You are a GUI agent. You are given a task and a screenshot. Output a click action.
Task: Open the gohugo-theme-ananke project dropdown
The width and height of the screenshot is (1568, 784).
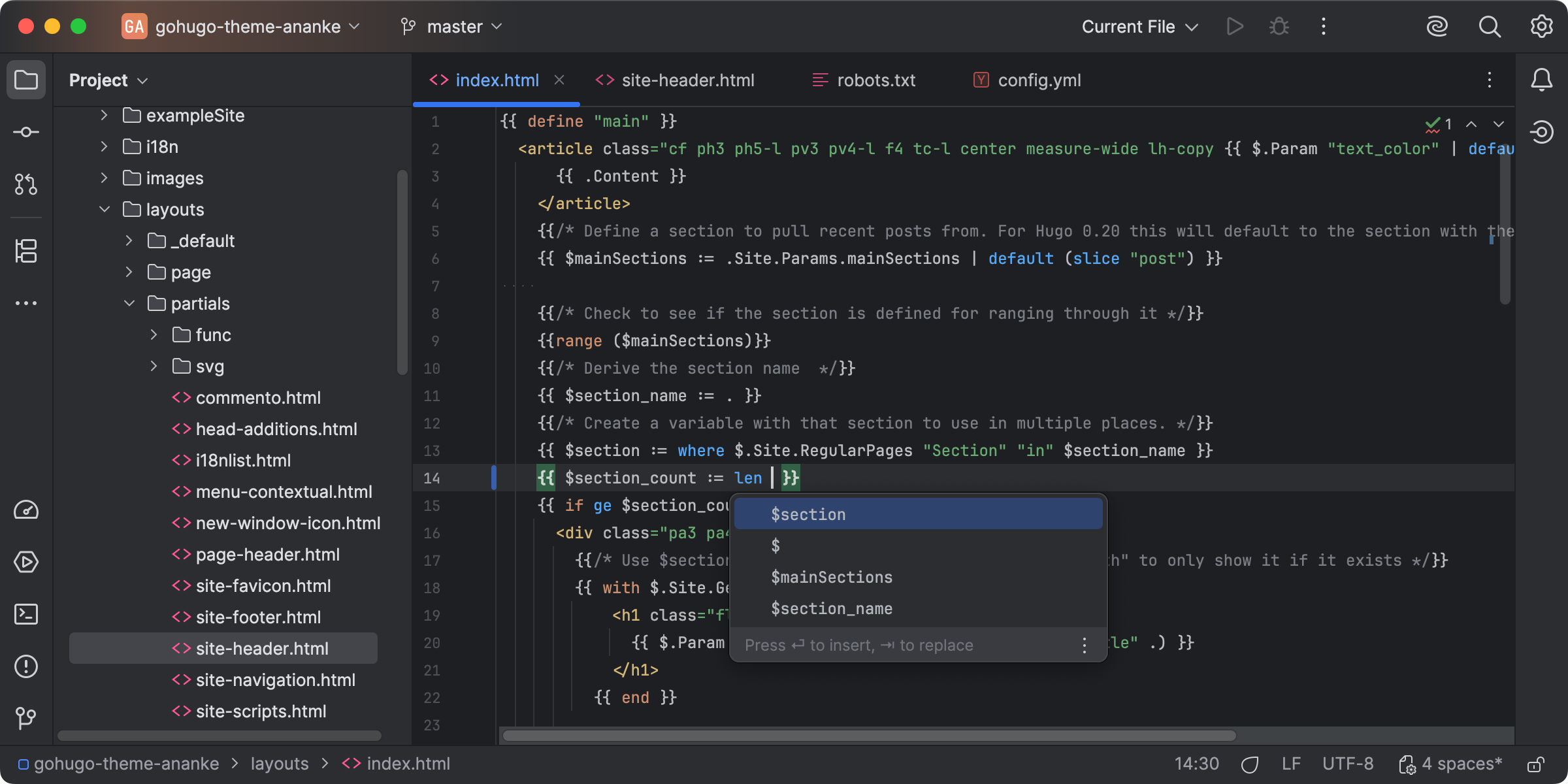point(242,26)
